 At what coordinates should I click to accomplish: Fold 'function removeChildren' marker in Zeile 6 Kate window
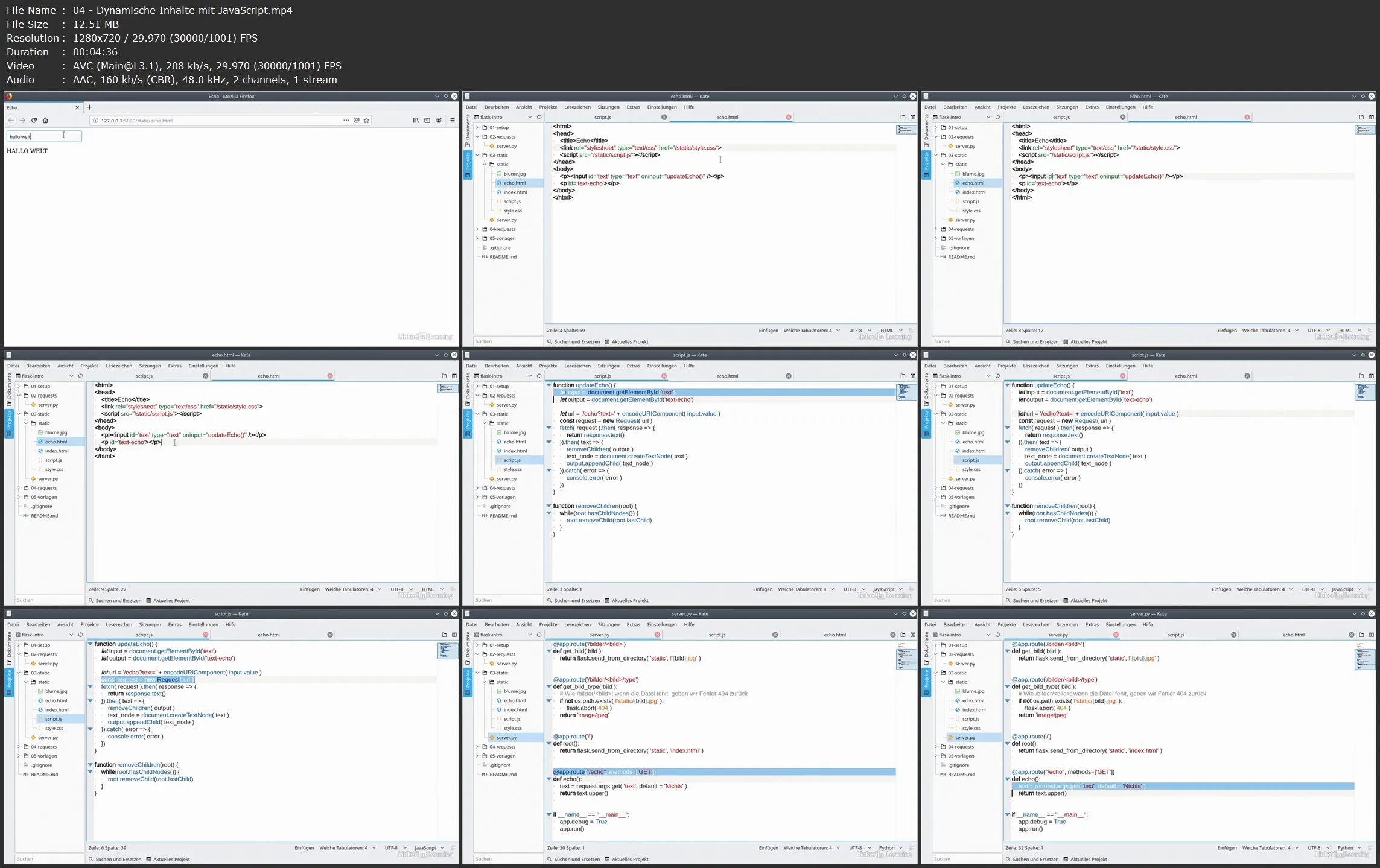coord(91,765)
